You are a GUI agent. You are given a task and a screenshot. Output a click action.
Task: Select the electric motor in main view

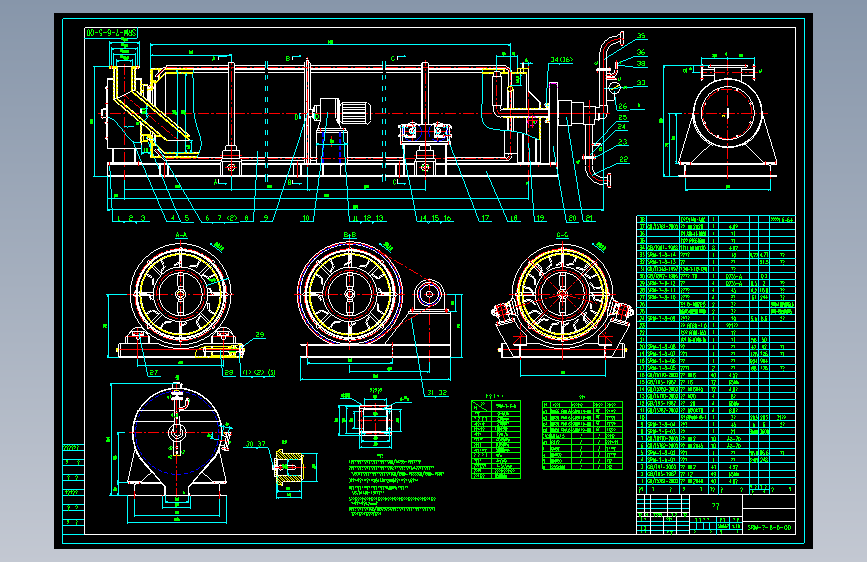[354, 113]
